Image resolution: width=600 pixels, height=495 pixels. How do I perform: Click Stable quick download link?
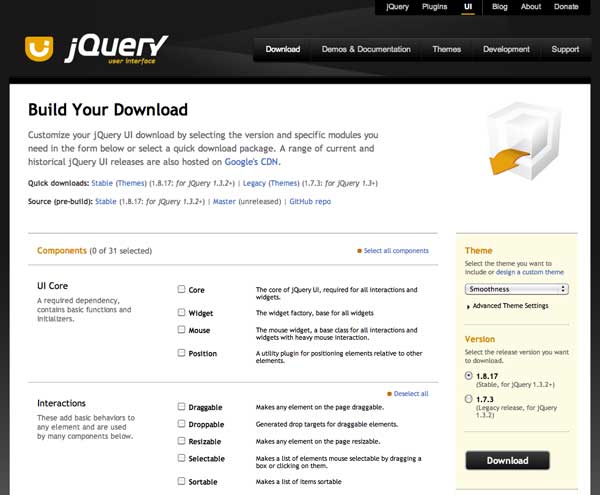[x=102, y=183]
